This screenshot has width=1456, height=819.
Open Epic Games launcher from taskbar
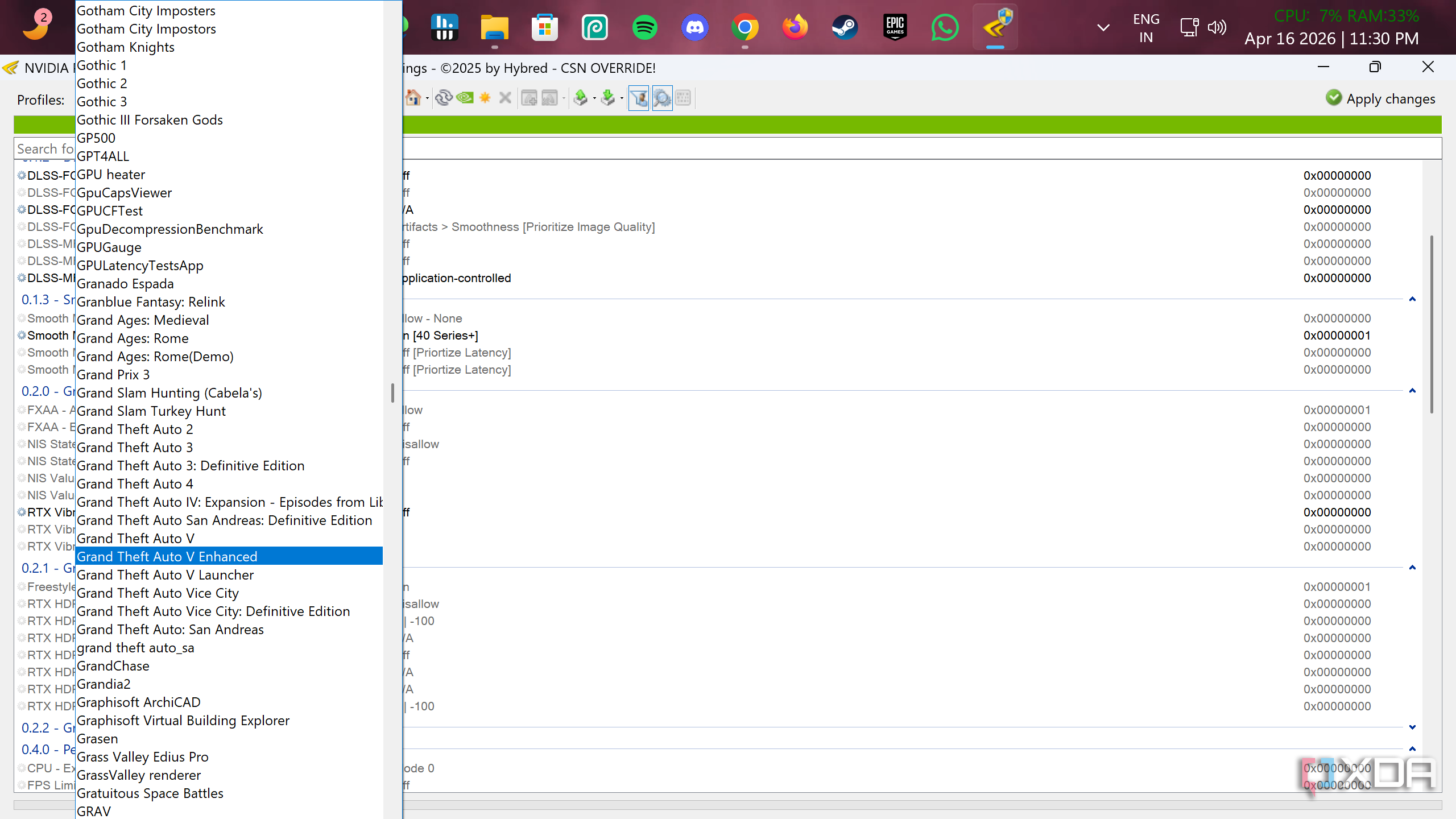pyautogui.click(x=895, y=27)
